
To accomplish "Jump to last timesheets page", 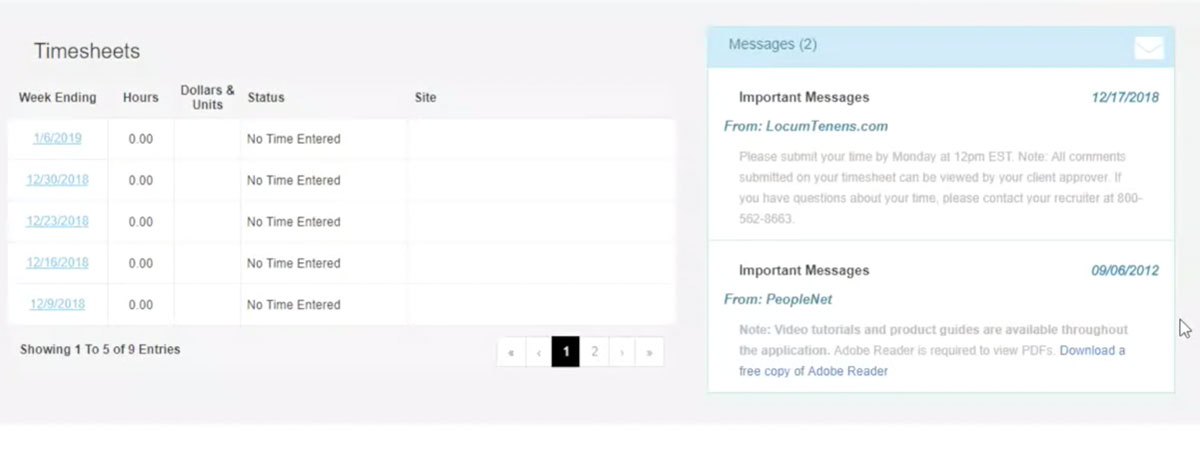I will 649,352.
